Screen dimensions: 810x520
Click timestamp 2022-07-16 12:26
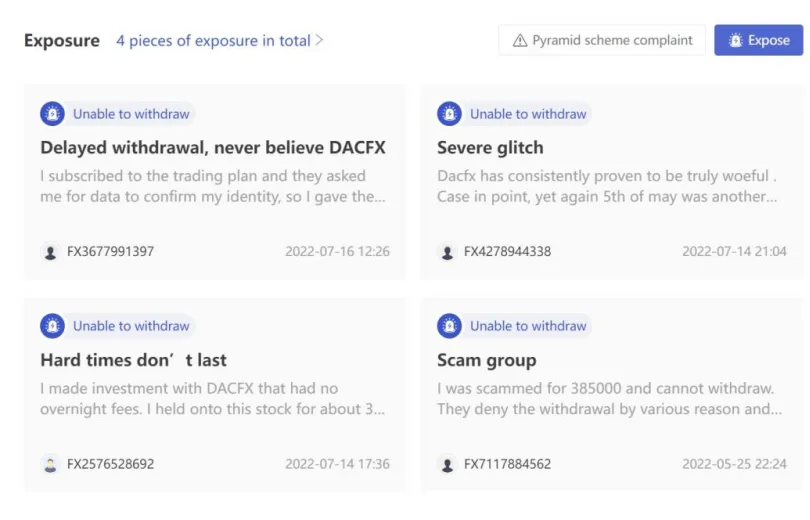337,251
